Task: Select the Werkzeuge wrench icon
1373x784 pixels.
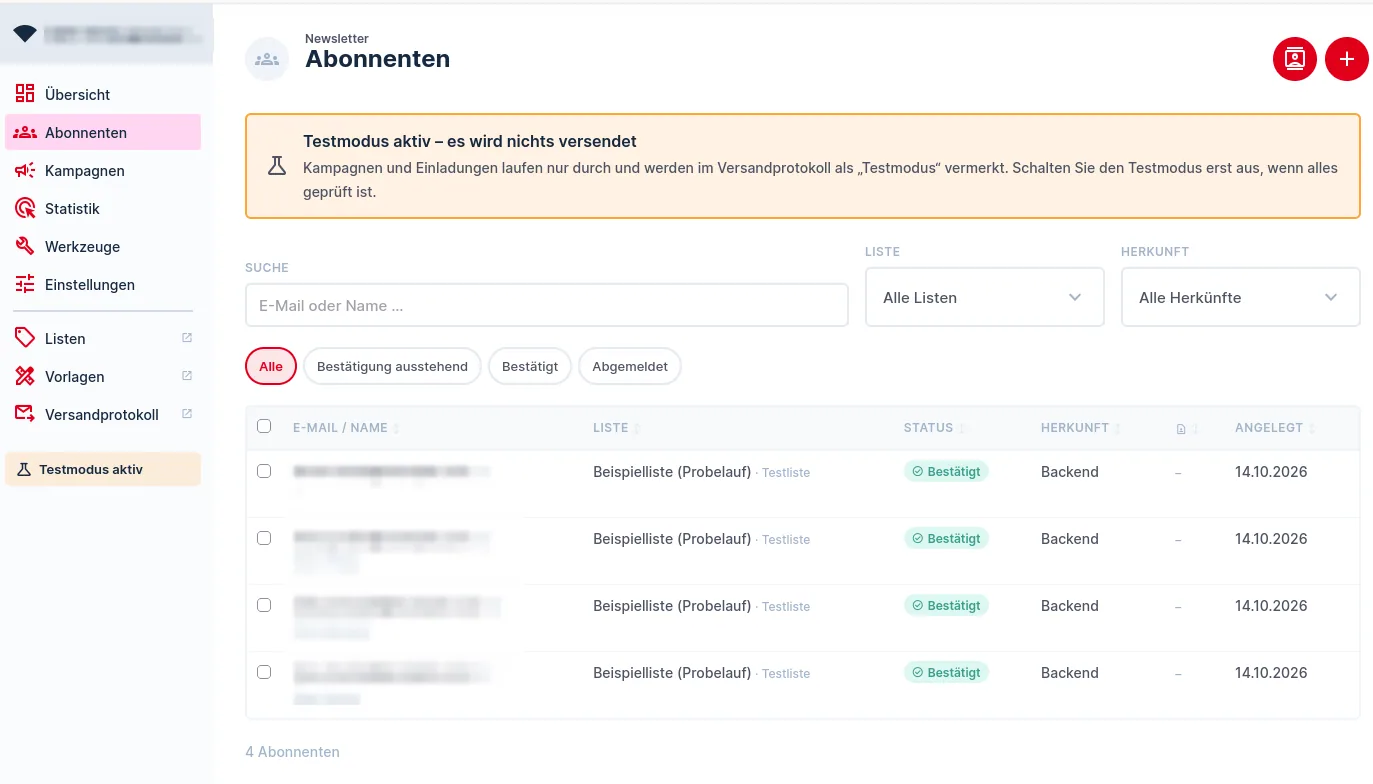Action: click(25, 246)
